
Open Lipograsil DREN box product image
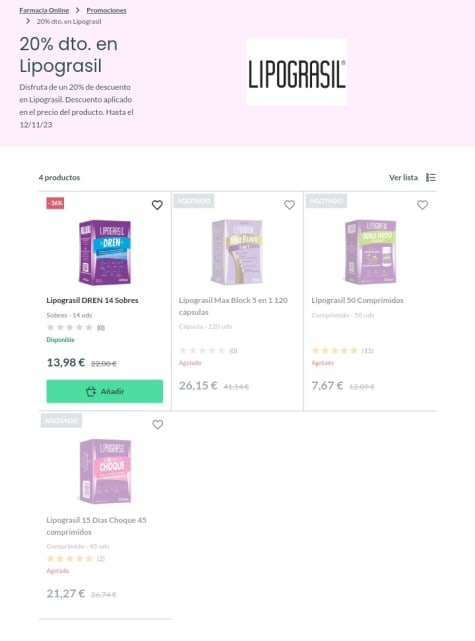coord(105,251)
